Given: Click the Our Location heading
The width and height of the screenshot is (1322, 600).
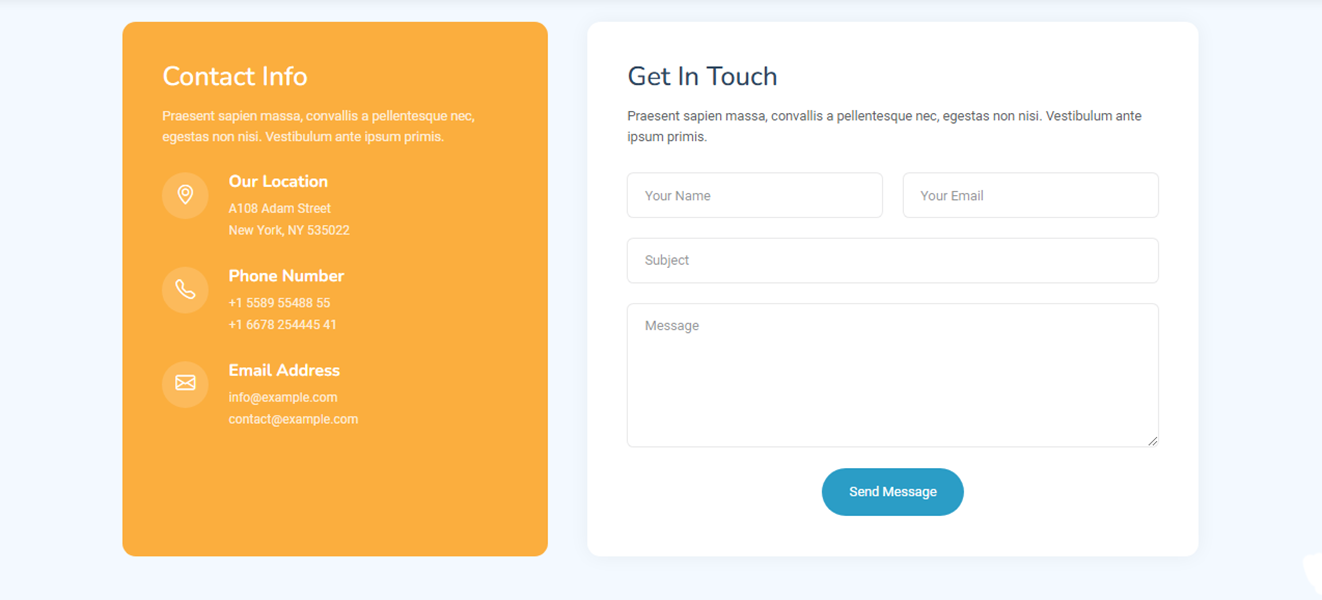Looking at the screenshot, I should 278,181.
